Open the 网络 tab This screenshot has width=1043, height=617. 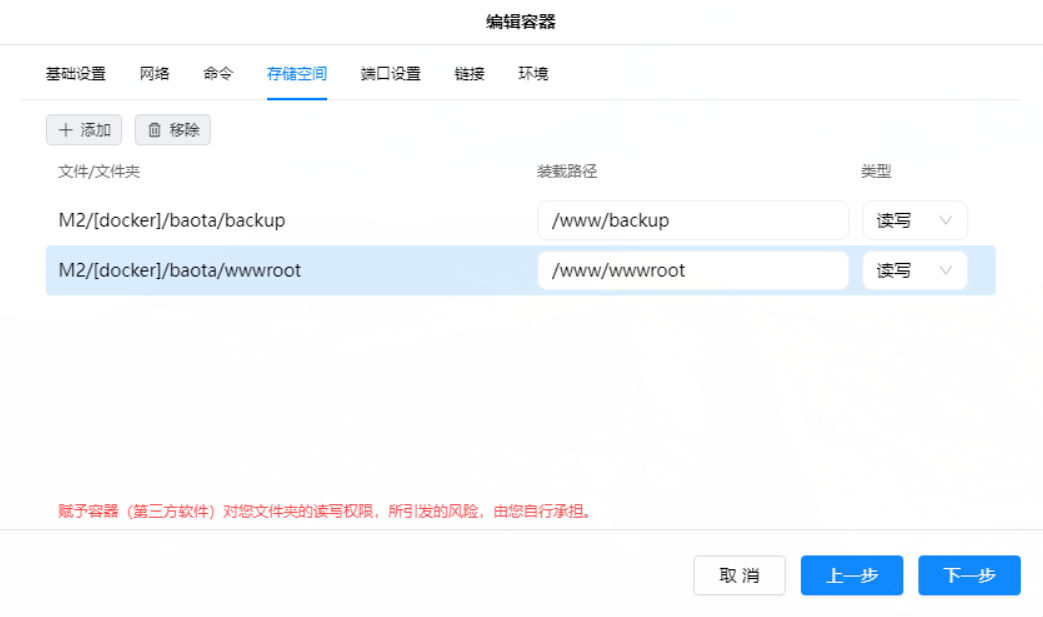(154, 73)
